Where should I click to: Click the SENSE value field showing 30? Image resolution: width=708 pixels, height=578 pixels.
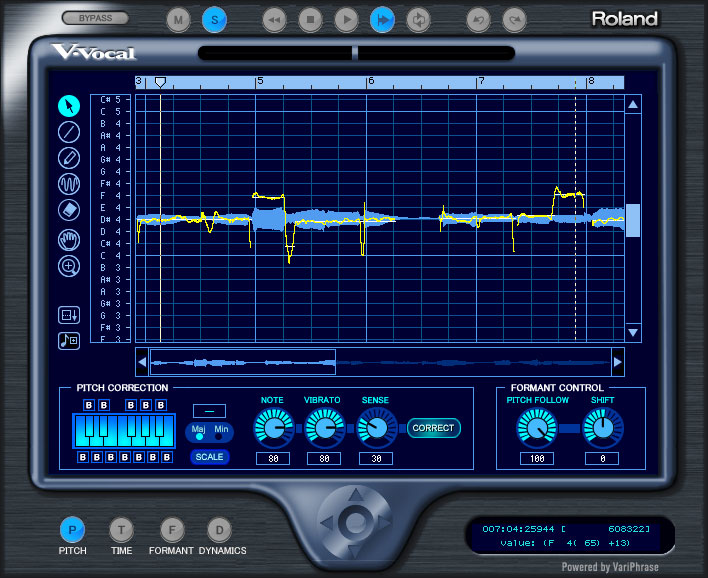[x=376, y=458]
